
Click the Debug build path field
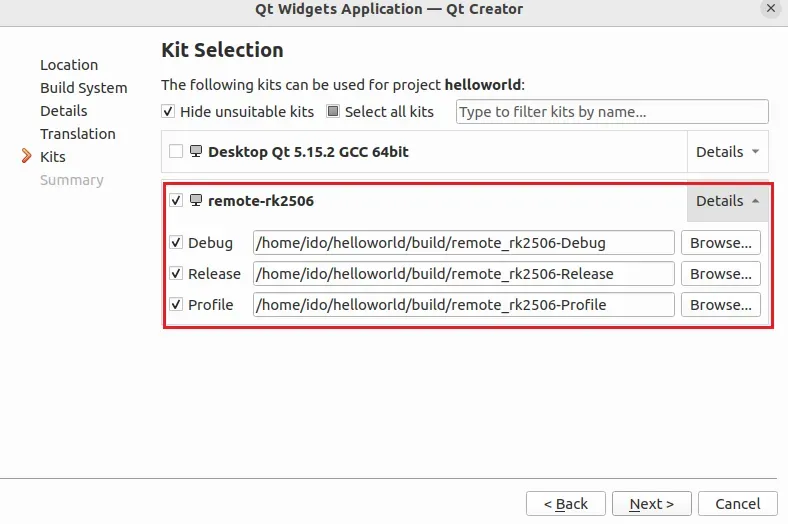(x=463, y=243)
